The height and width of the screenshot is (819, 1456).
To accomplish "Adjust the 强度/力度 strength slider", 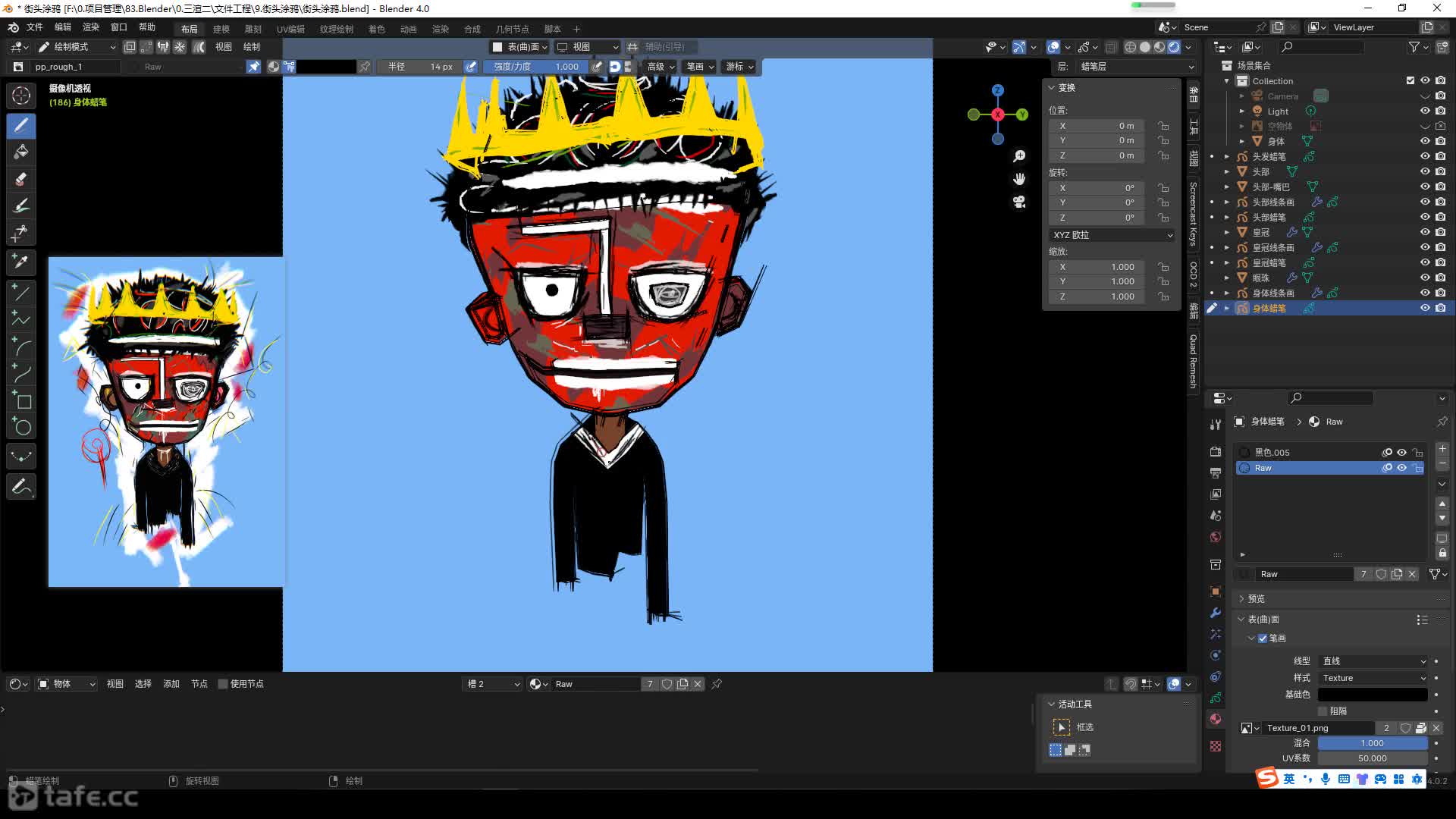I will 537,67.
